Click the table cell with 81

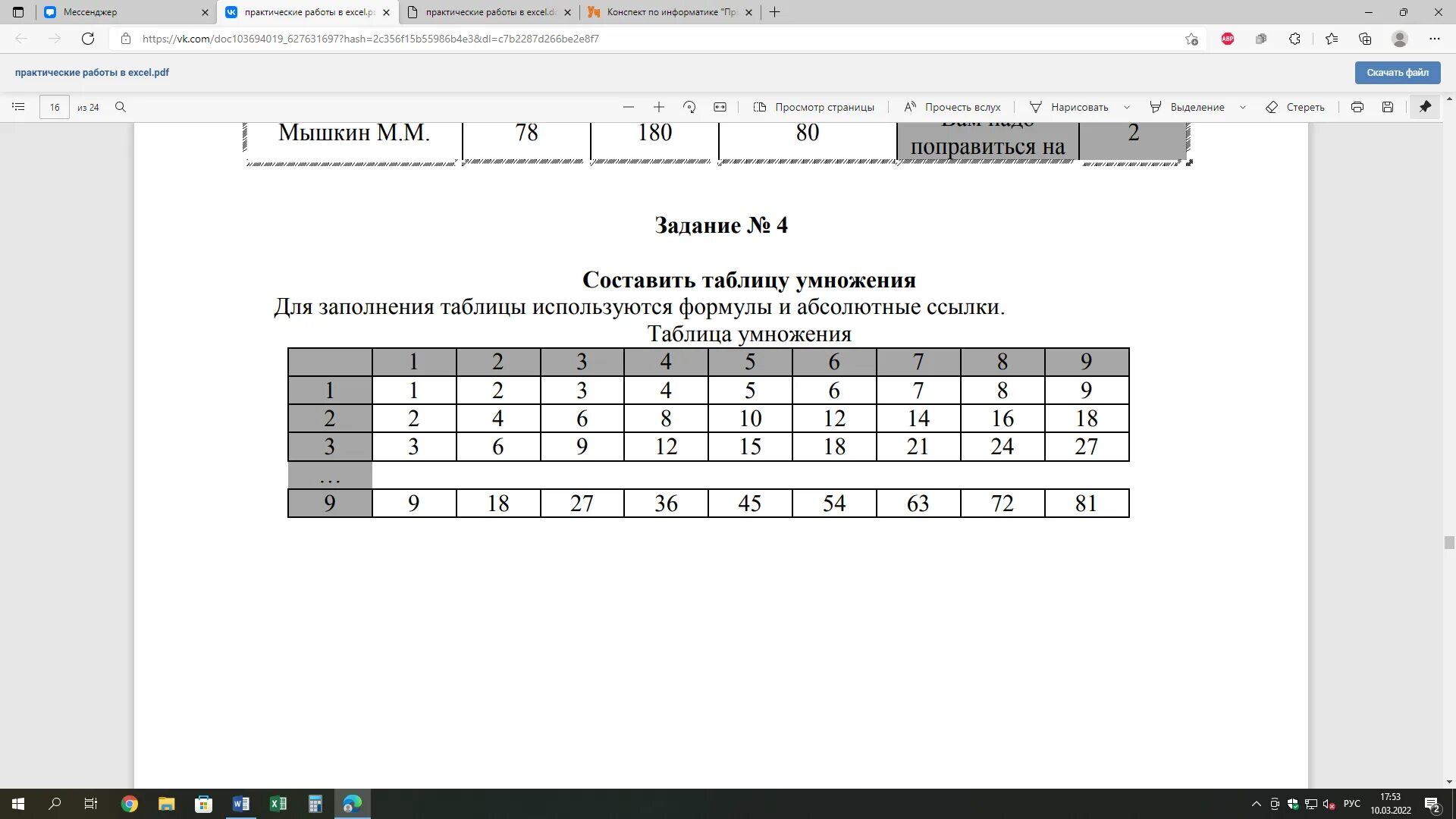click(x=1087, y=504)
